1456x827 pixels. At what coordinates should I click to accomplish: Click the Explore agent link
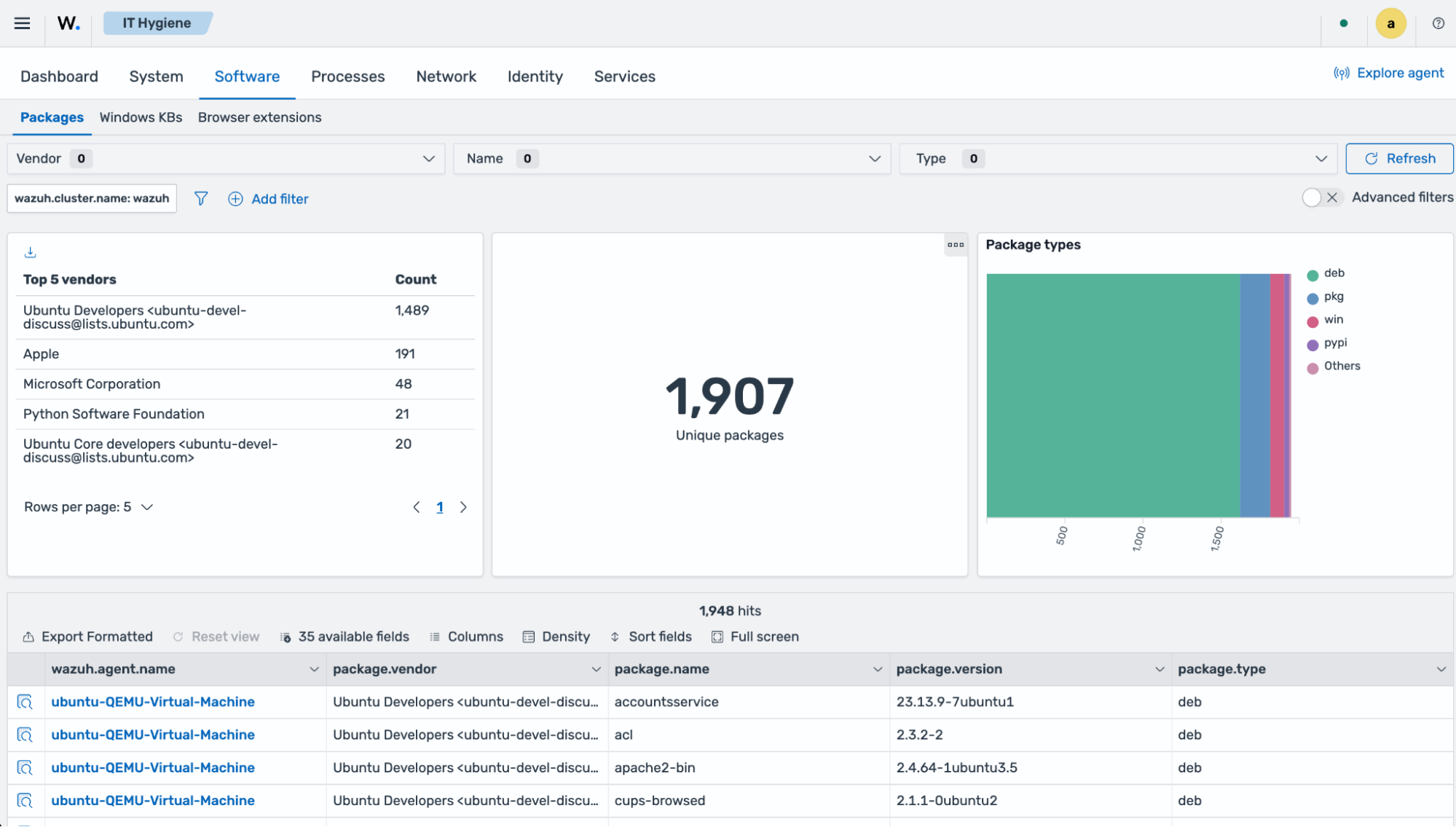(x=1388, y=73)
